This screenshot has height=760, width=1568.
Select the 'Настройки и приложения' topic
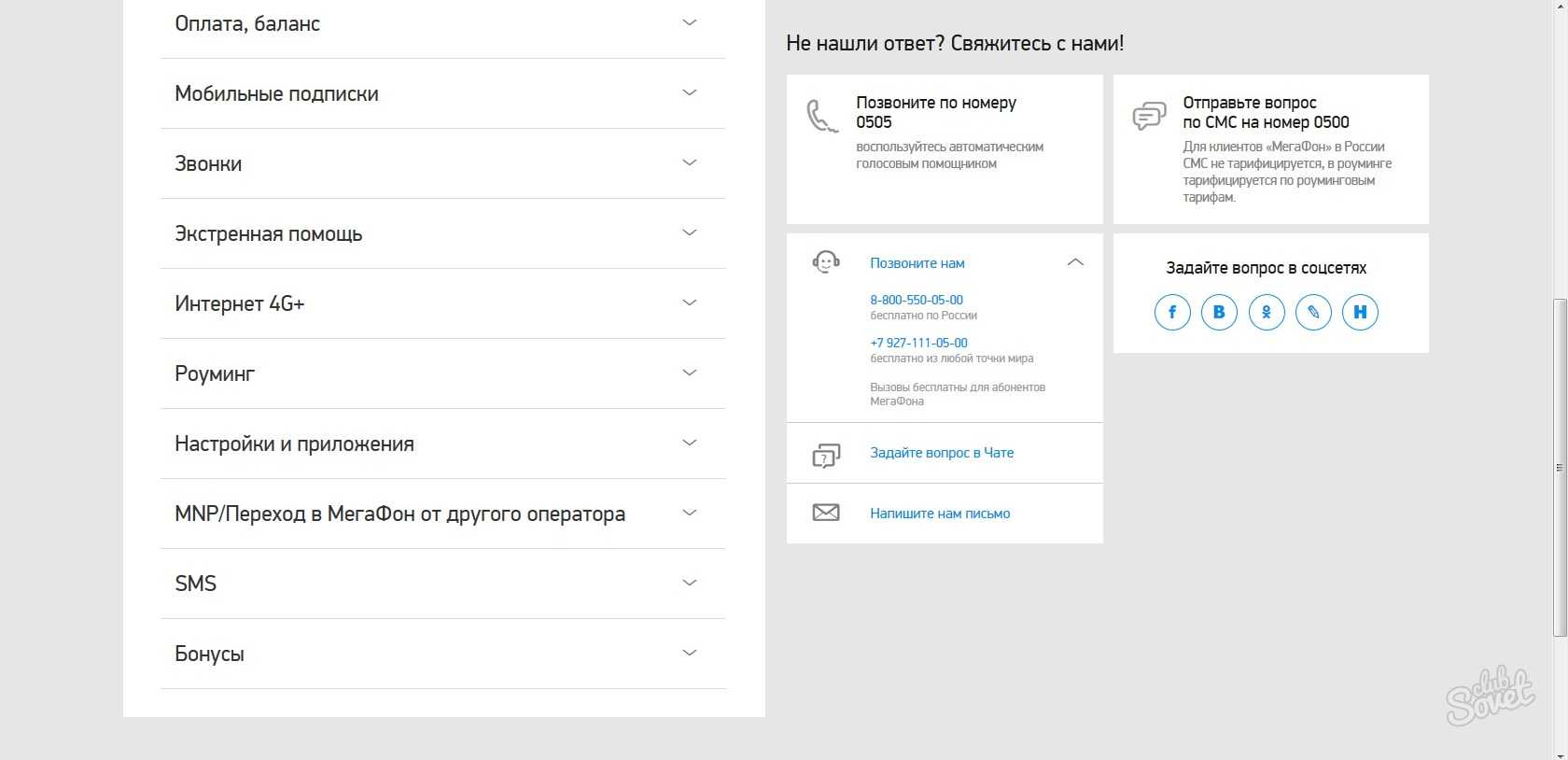(x=294, y=444)
